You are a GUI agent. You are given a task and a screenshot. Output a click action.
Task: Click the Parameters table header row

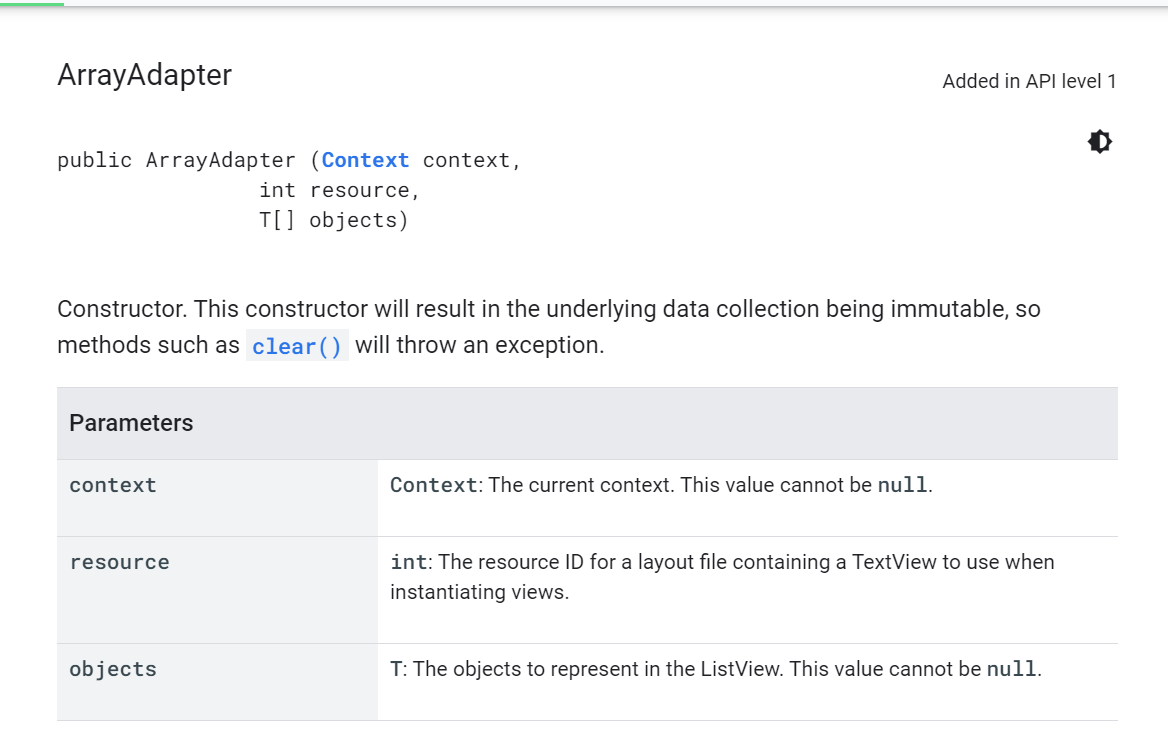(130, 423)
